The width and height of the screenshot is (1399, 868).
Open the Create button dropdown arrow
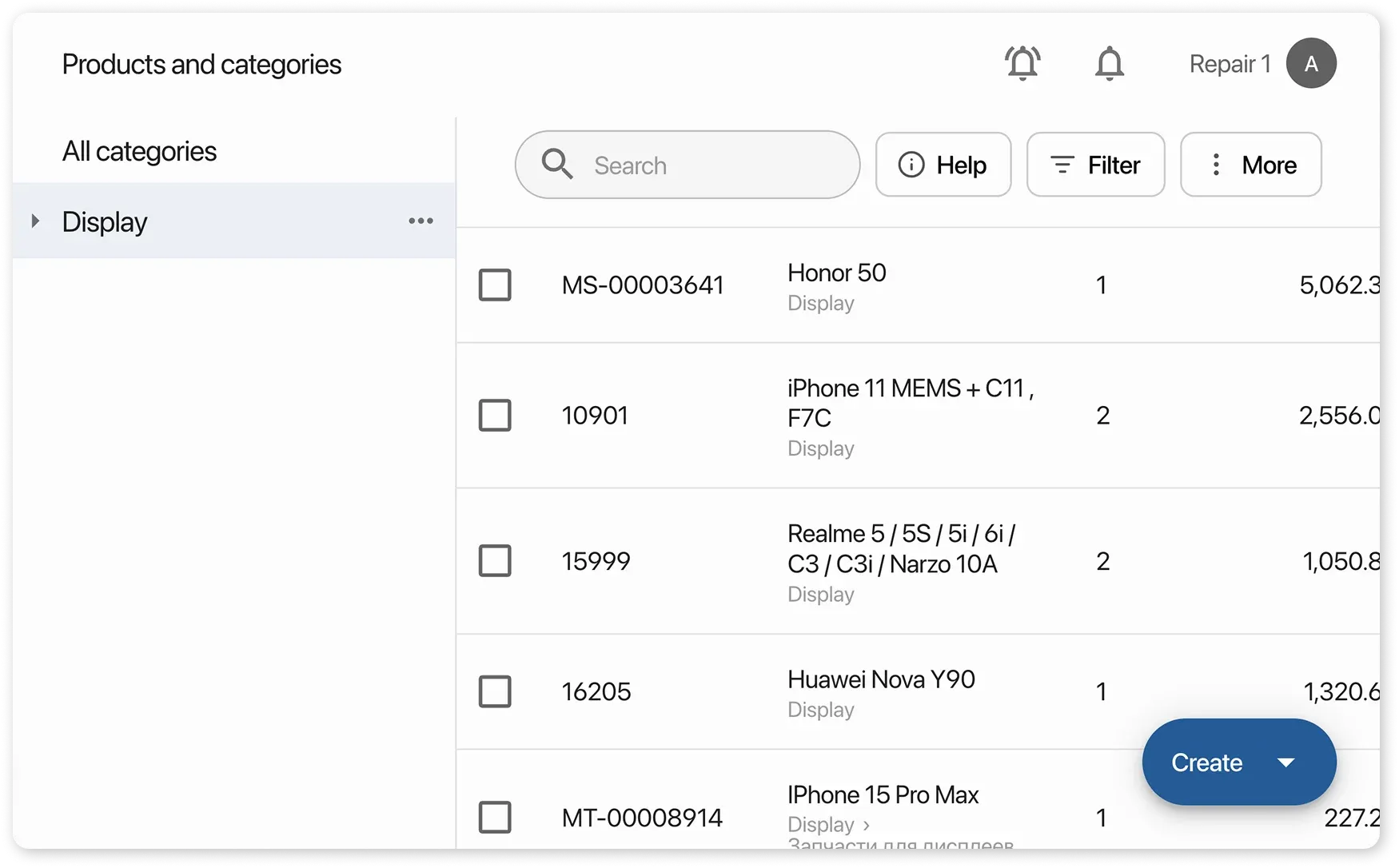[x=1285, y=762]
